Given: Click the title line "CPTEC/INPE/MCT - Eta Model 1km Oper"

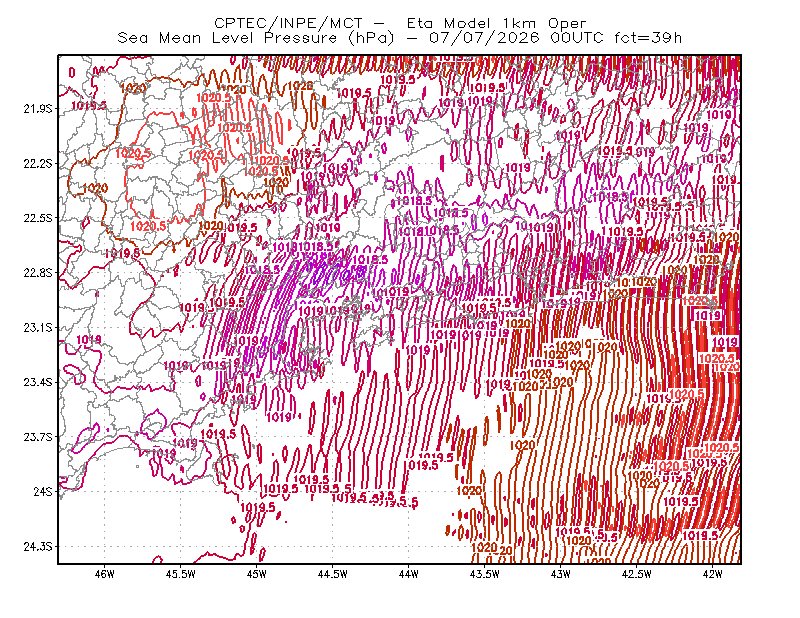Looking at the screenshot, I should click(400, 23).
